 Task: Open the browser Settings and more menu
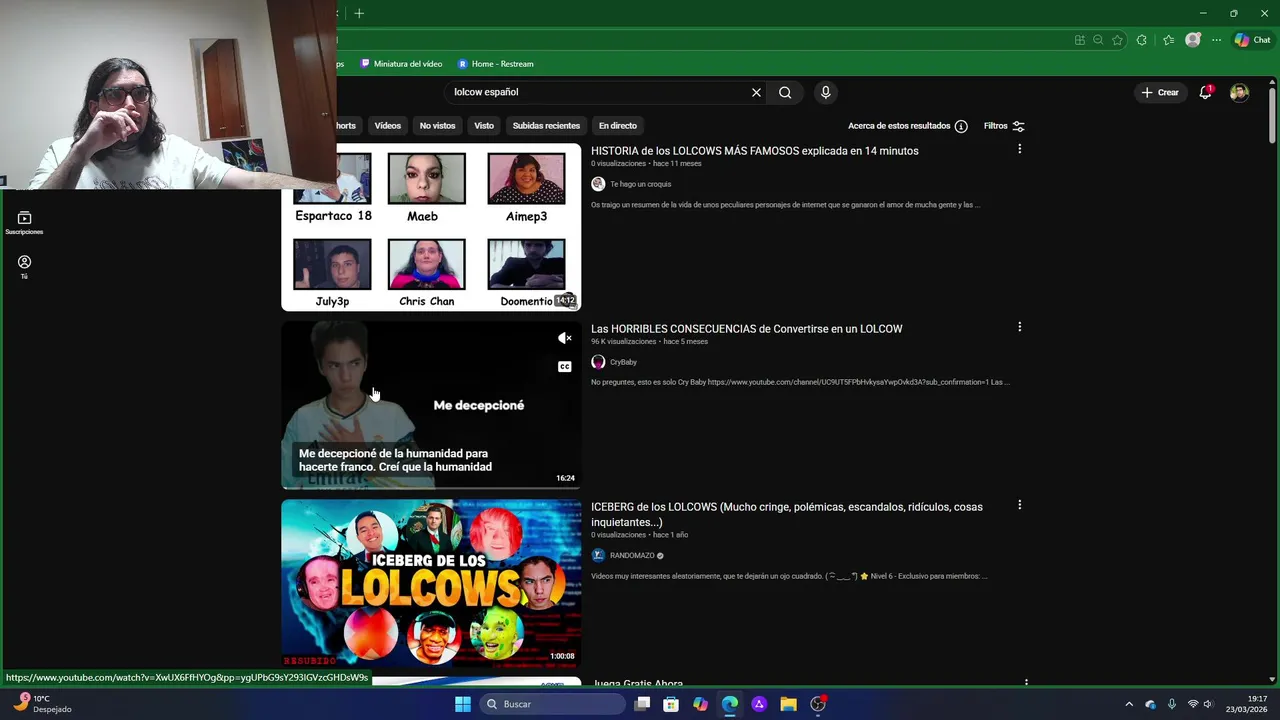point(1216,40)
